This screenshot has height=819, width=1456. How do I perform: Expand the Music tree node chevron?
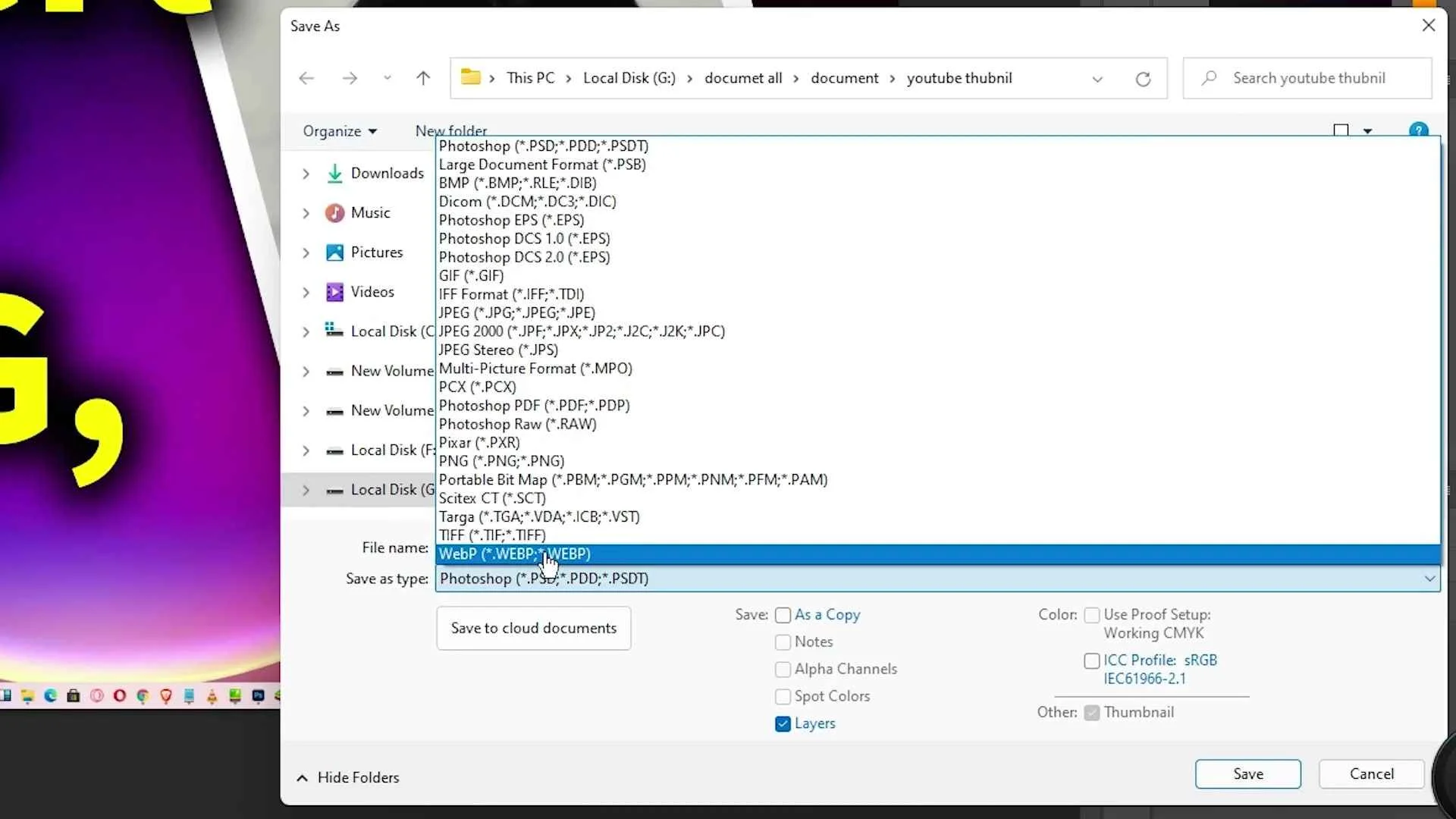click(x=306, y=213)
